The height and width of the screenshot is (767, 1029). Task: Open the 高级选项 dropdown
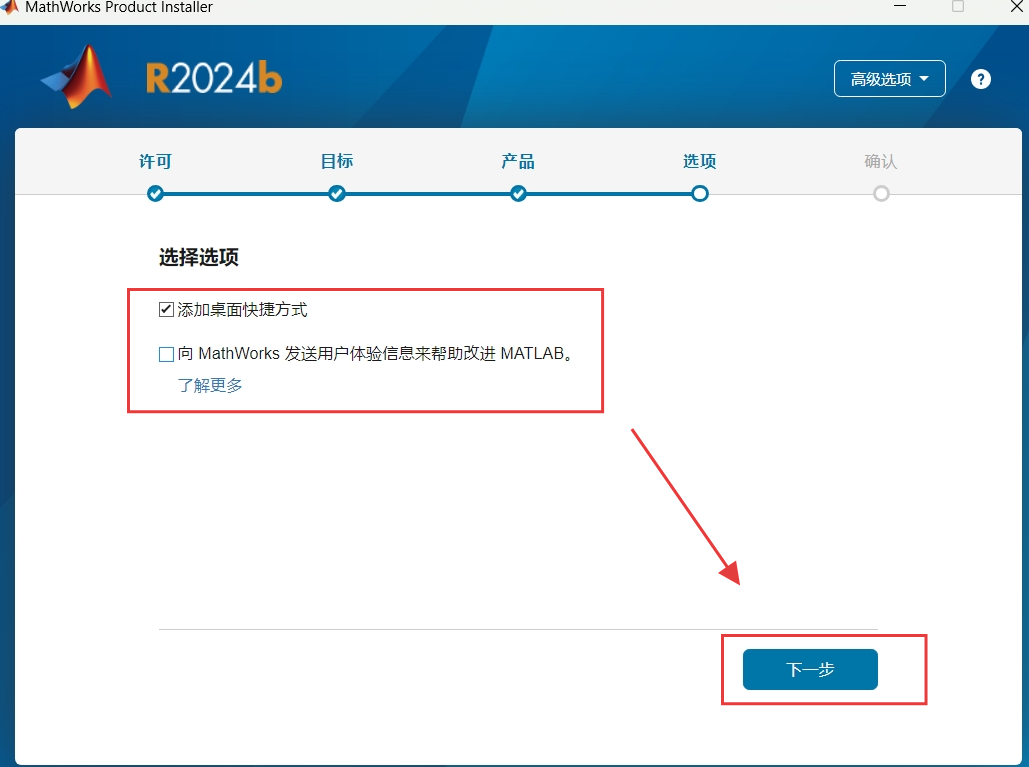(889, 78)
